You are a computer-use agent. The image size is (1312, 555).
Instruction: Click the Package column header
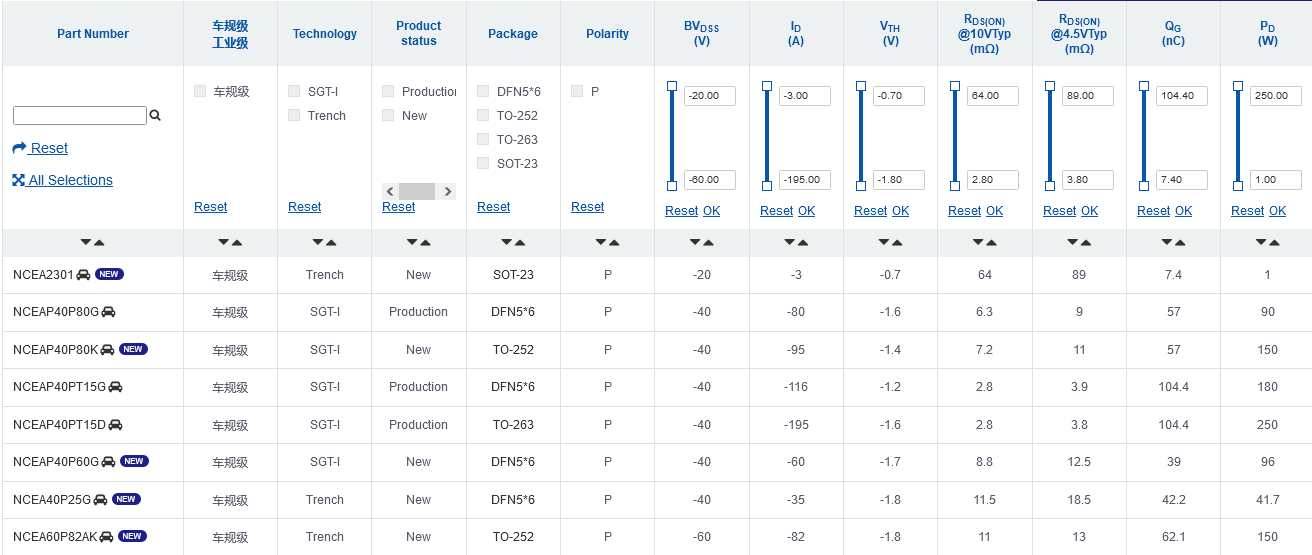pyautogui.click(x=513, y=34)
